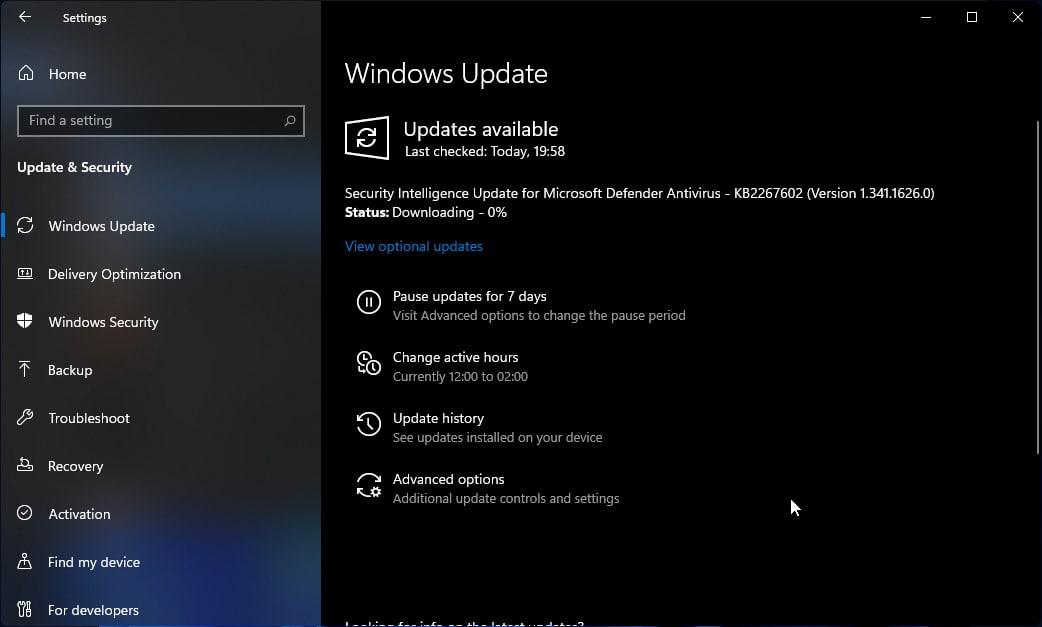
Task: Focus the Find a setting search box
Action: pos(161,121)
